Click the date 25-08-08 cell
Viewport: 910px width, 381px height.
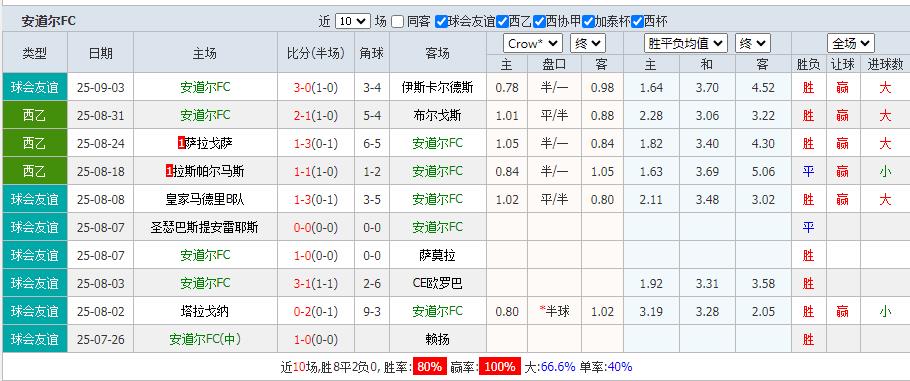coord(101,199)
